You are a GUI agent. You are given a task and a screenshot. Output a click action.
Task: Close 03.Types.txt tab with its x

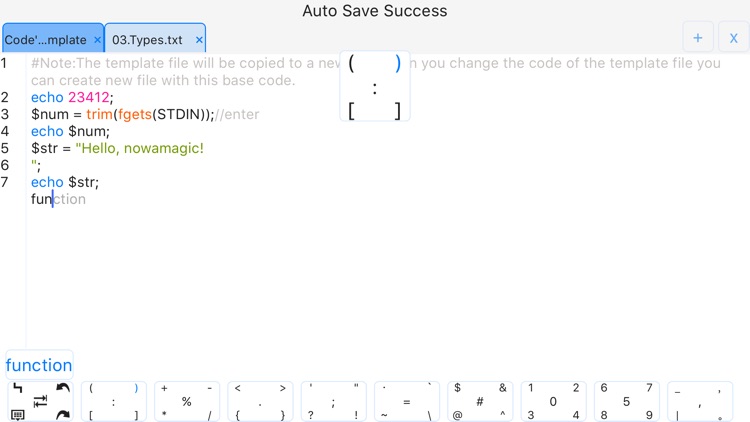tap(199, 40)
